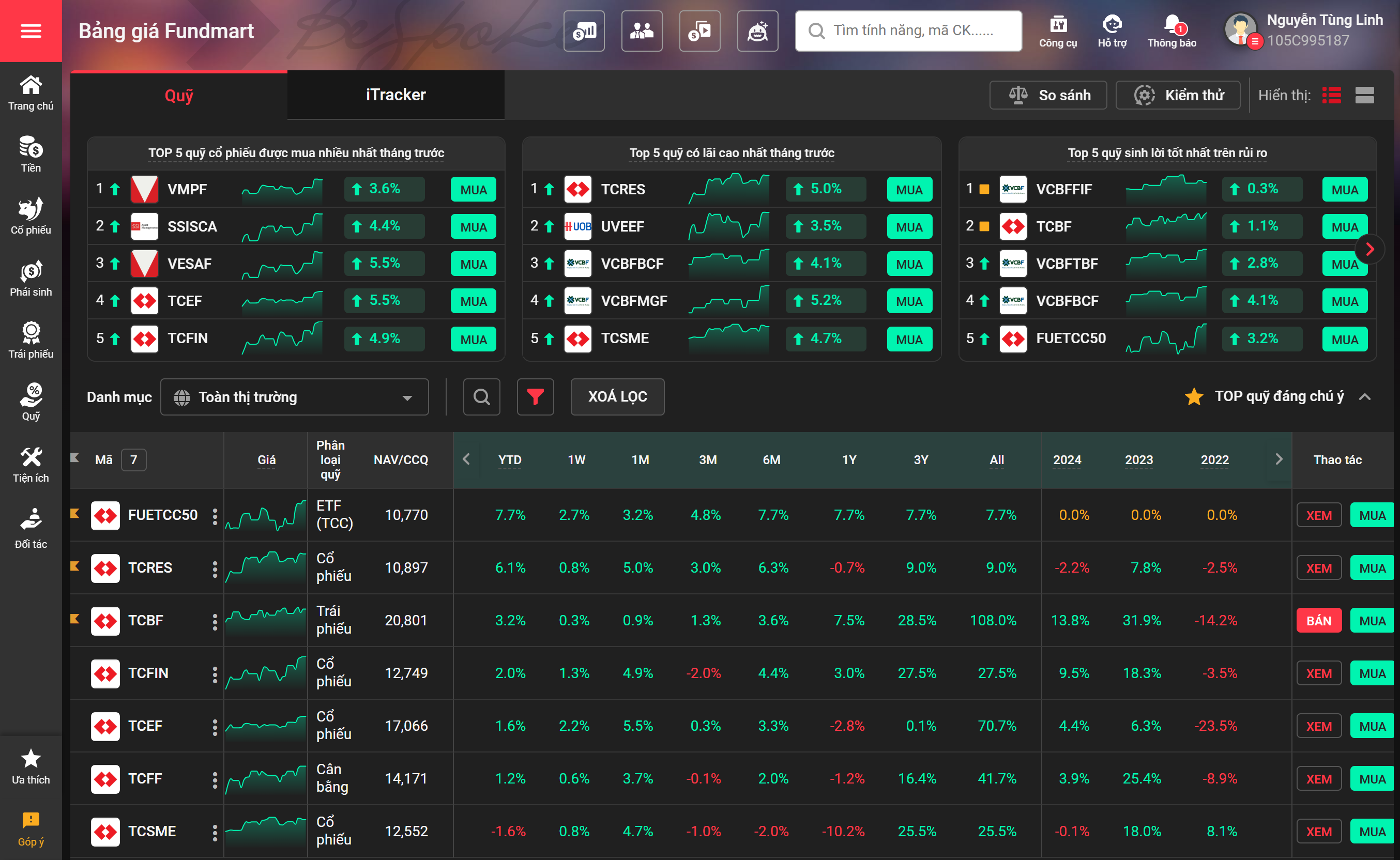Open more options for TCSME row
This screenshot has width=1400, height=860.
(x=215, y=832)
